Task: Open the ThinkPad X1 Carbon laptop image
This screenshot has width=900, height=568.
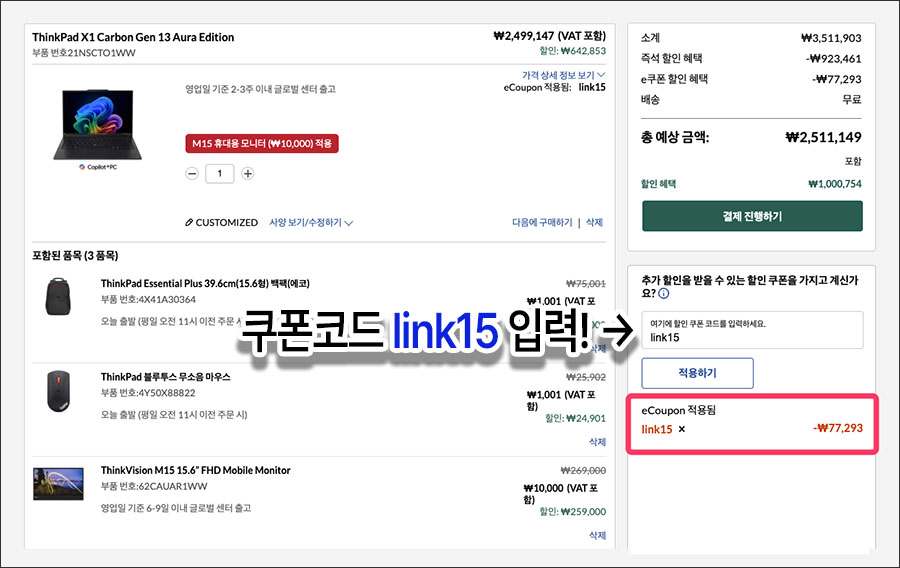Action: 98,125
